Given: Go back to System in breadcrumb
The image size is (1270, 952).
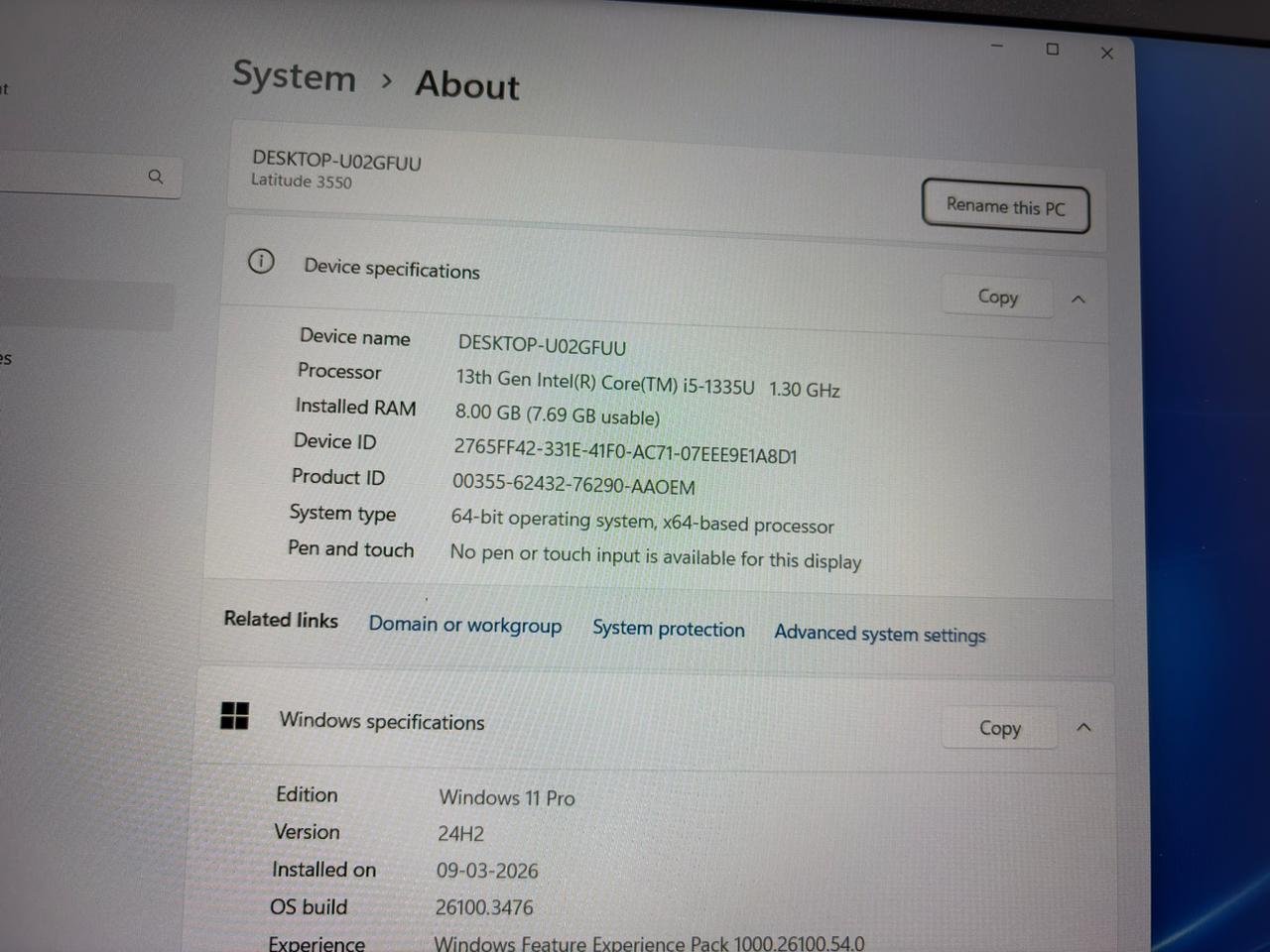Looking at the screenshot, I should (294, 76).
